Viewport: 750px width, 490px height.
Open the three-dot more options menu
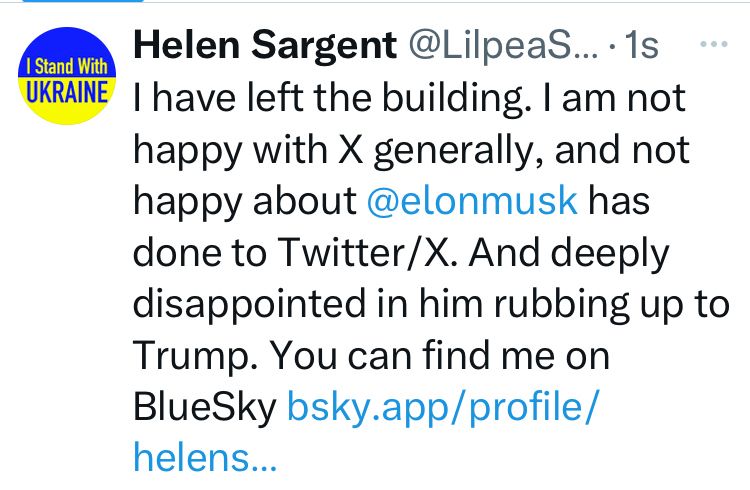(x=714, y=46)
